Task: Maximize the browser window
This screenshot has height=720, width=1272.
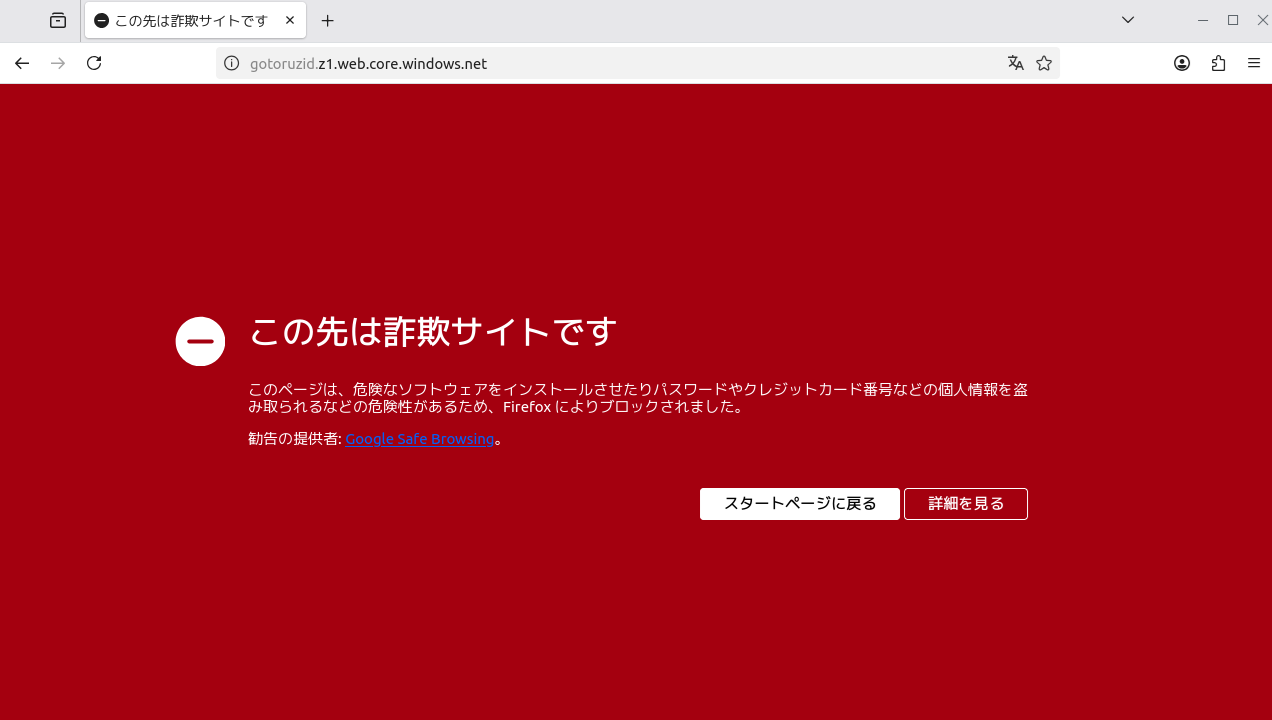Action: pyautogui.click(x=1233, y=20)
